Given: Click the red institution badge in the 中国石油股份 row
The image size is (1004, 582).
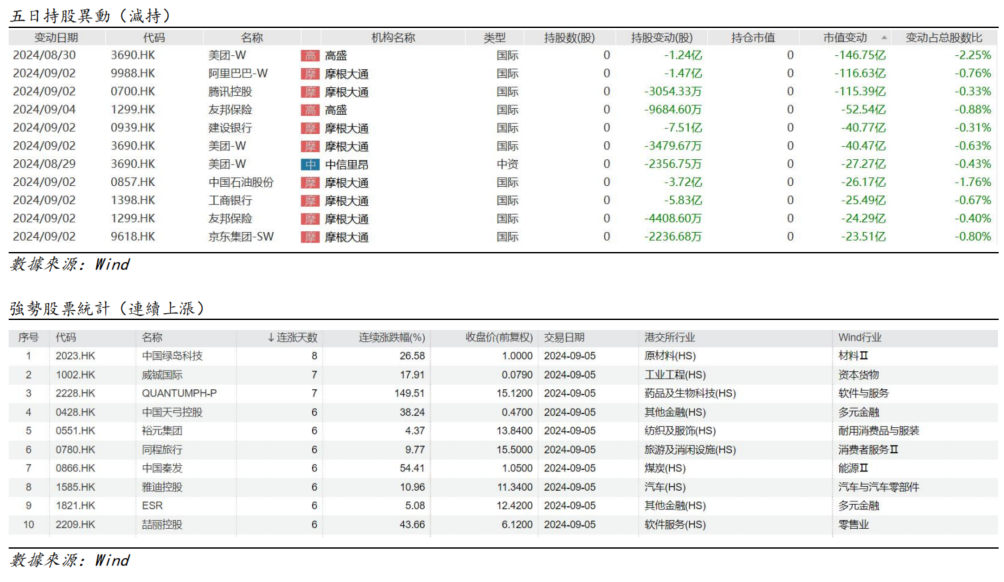Looking at the screenshot, I should coord(310,182).
